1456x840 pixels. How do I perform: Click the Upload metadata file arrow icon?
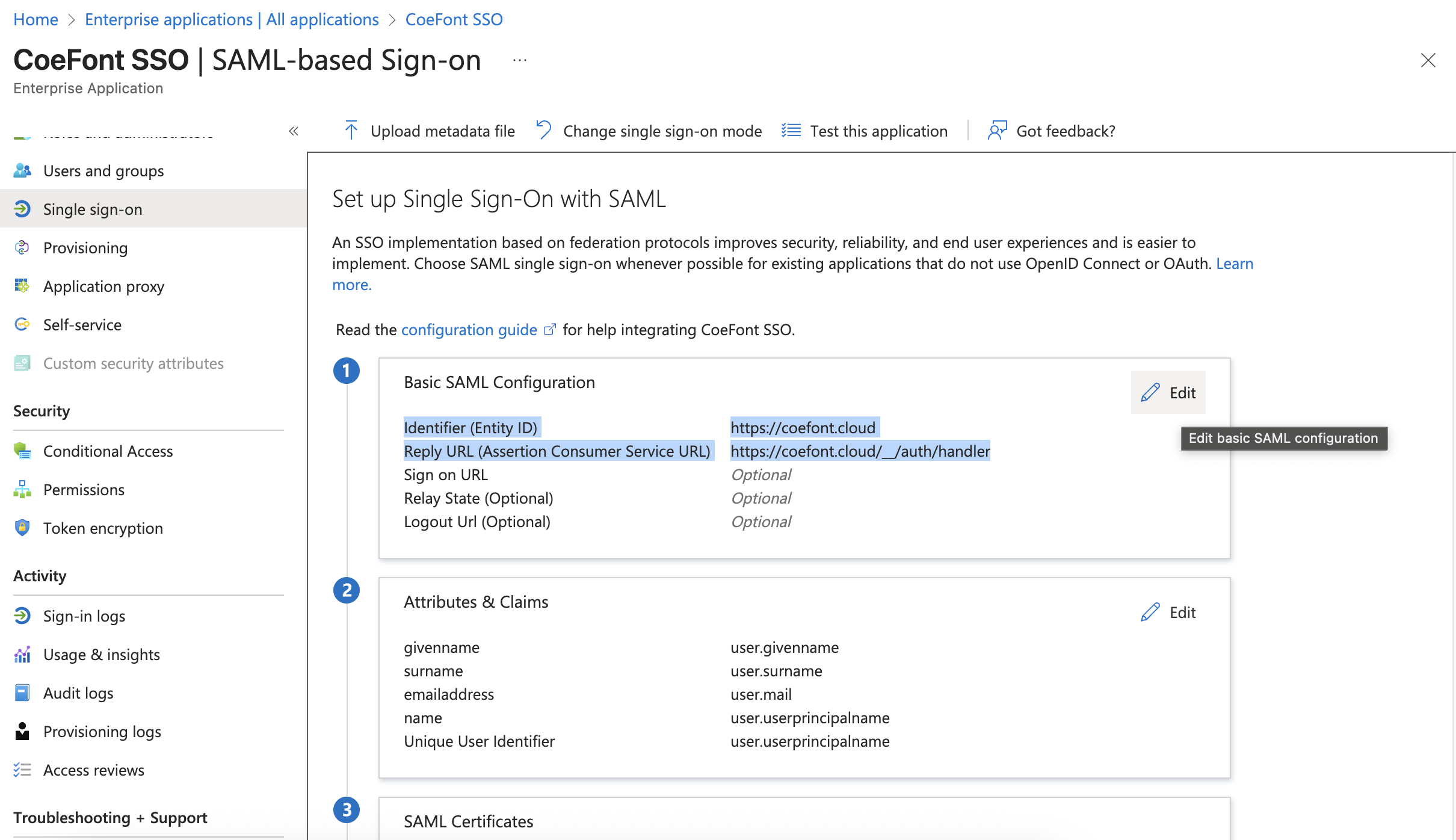click(351, 131)
